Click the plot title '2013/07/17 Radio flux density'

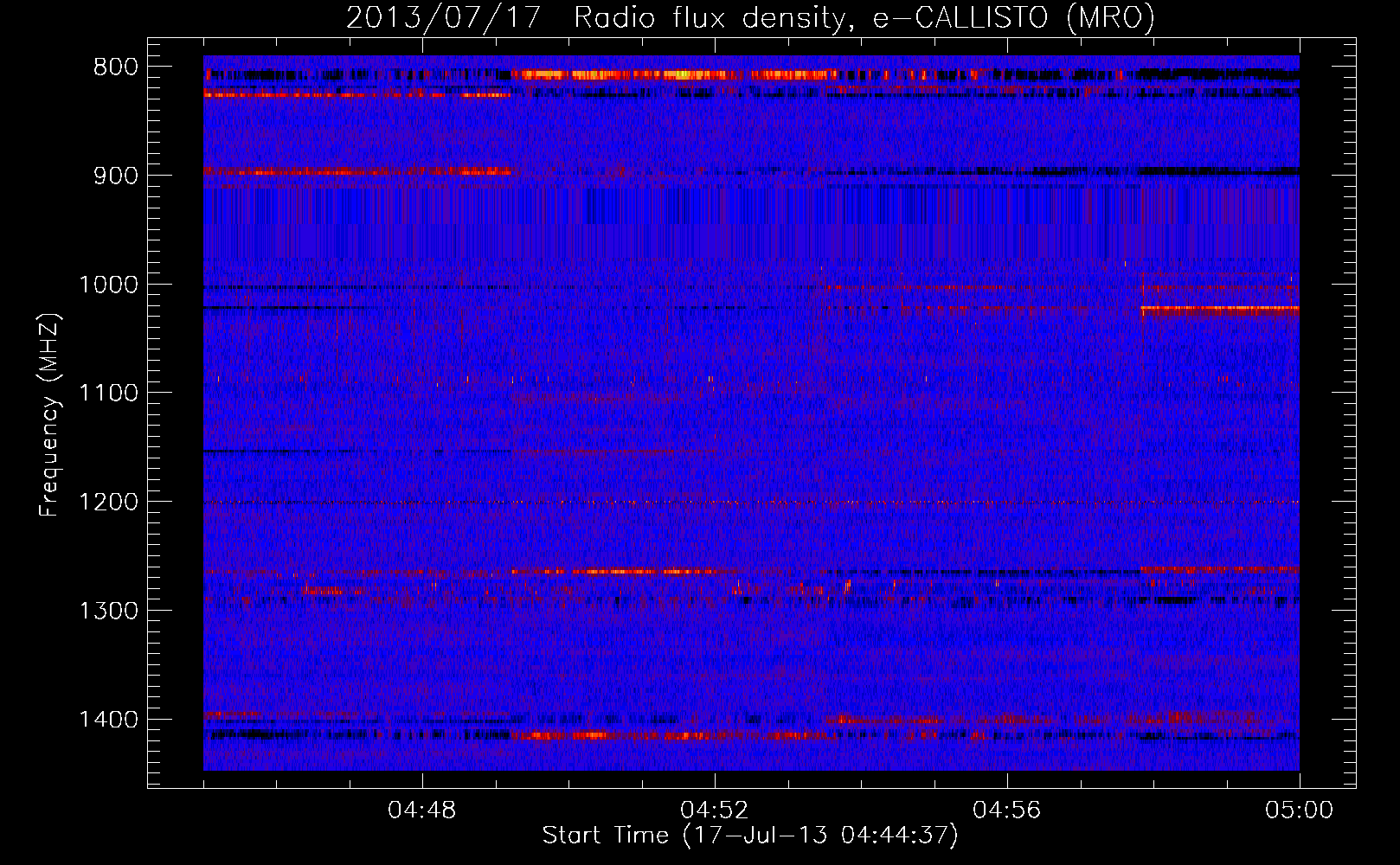[x=750, y=18]
